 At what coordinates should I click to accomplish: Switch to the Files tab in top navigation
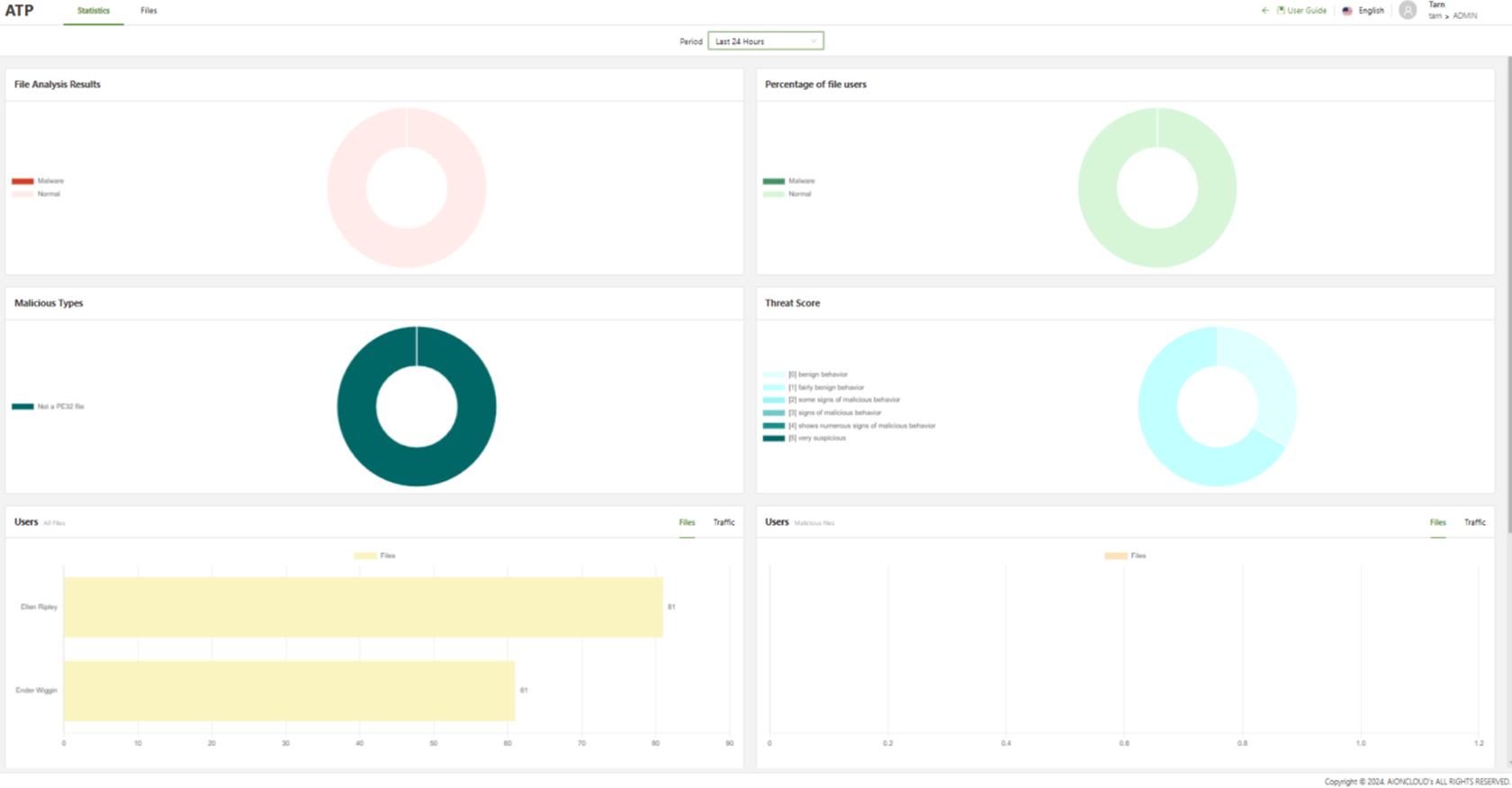pyautogui.click(x=148, y=11)
